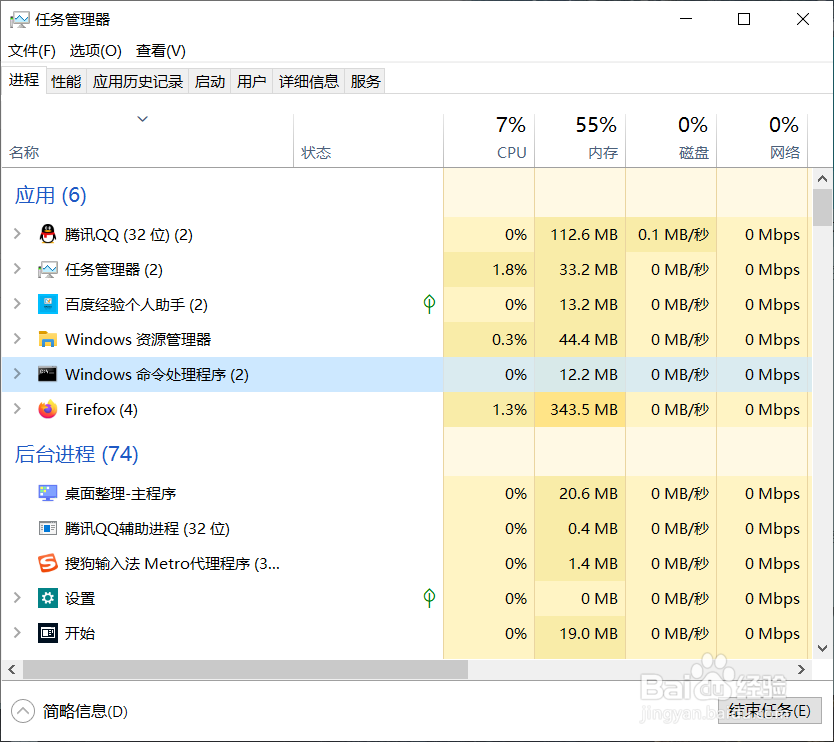Click the 44.4 MB memory value
The height and width of the screenshot is (742, 834).
[x=588, y=339]
